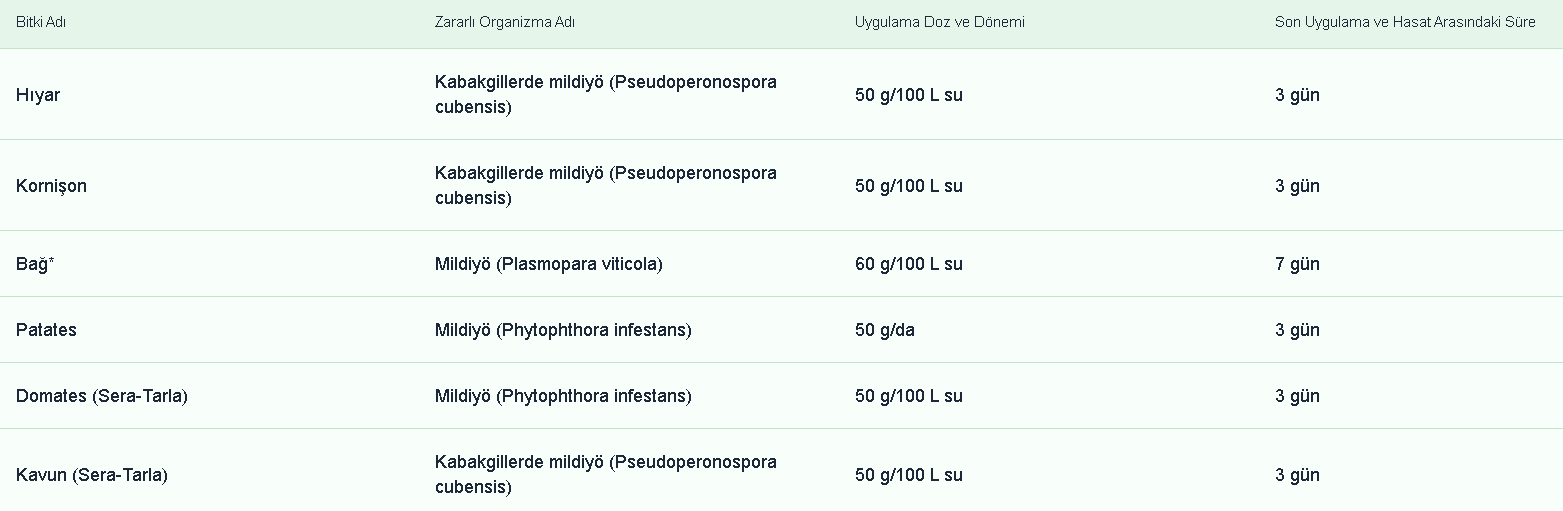Viewport: 1563px width, 511px height.
Task: Click the Son Uygulama ve Hasat Arasındaki Süre header
Action: [1404, 22]
